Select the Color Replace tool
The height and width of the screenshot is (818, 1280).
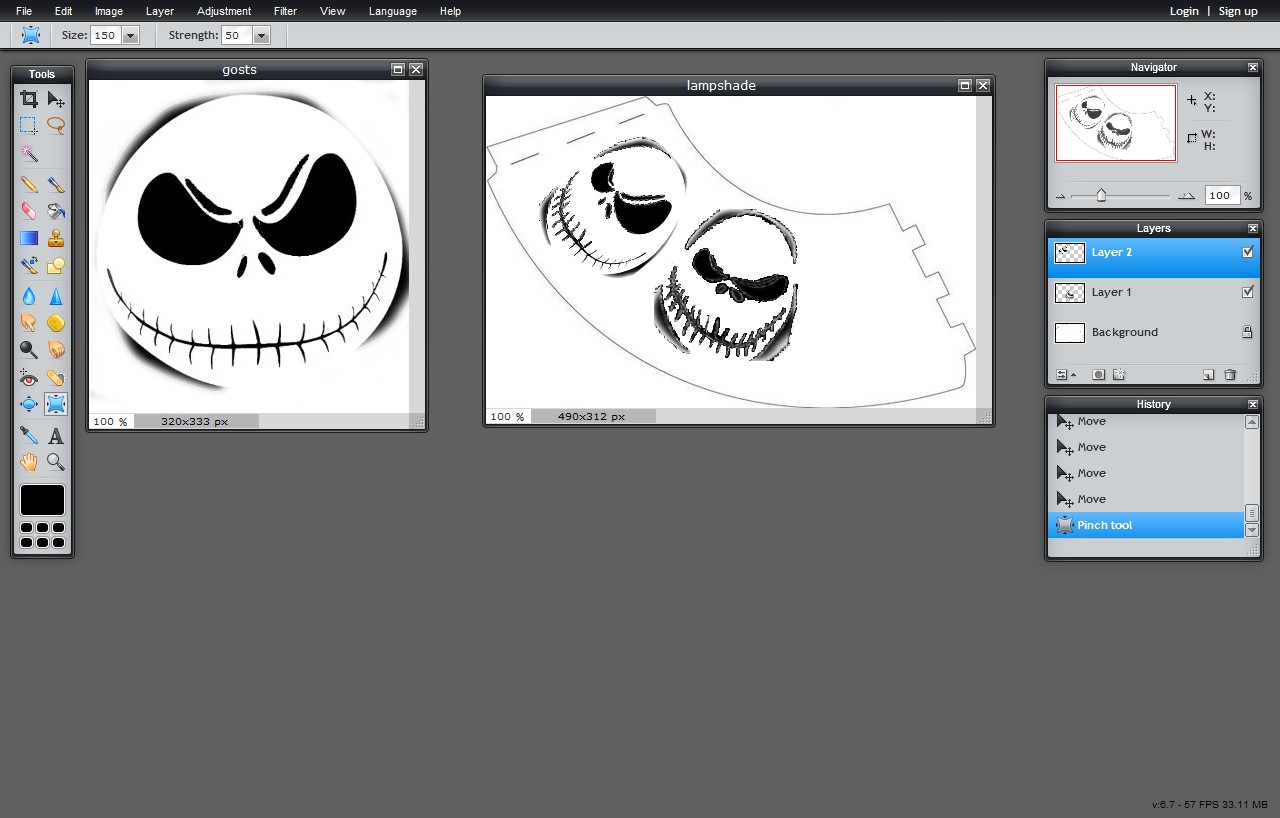(x=29, y=265)
